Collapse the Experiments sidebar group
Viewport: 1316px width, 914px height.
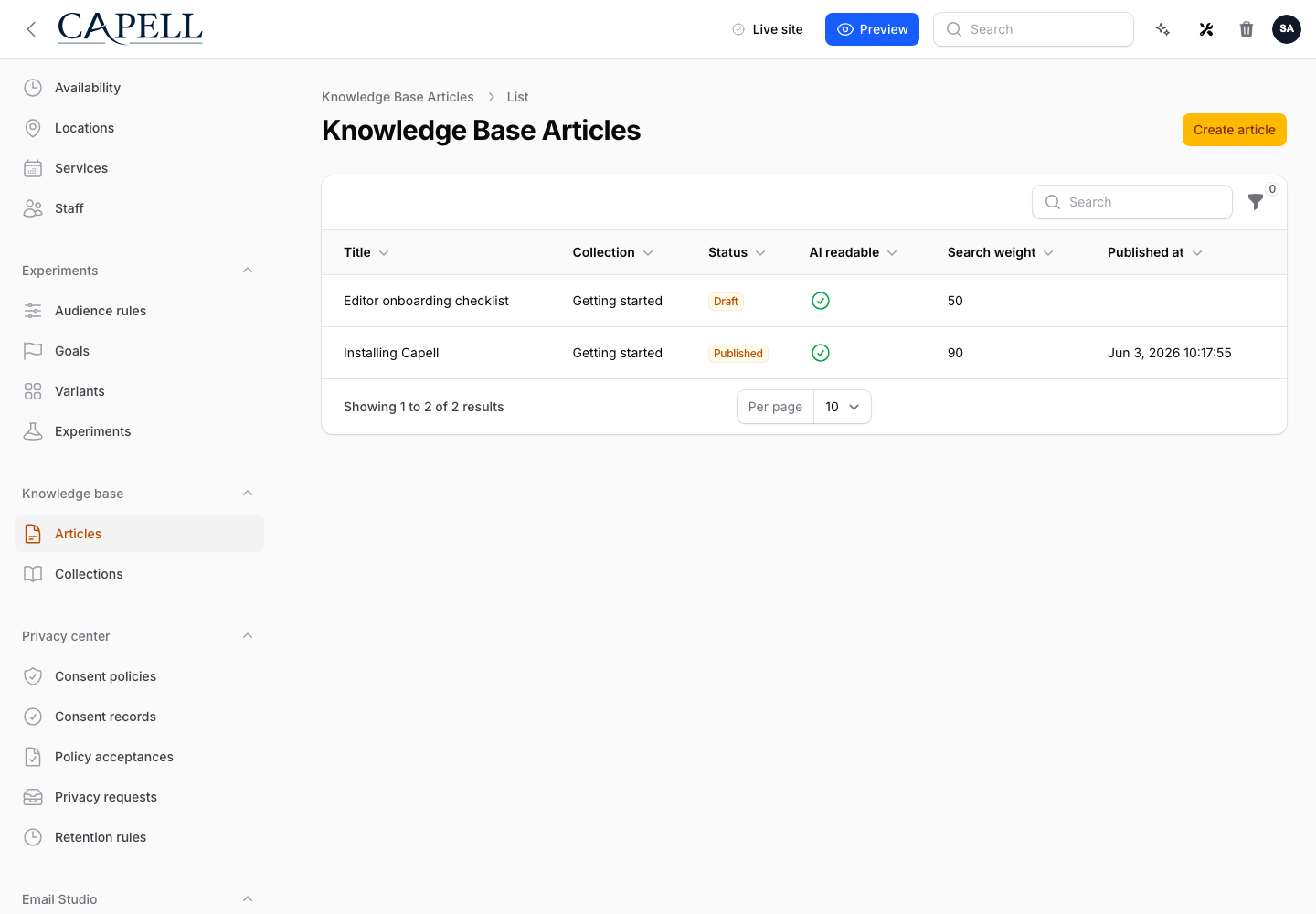(x=248, y=271)
